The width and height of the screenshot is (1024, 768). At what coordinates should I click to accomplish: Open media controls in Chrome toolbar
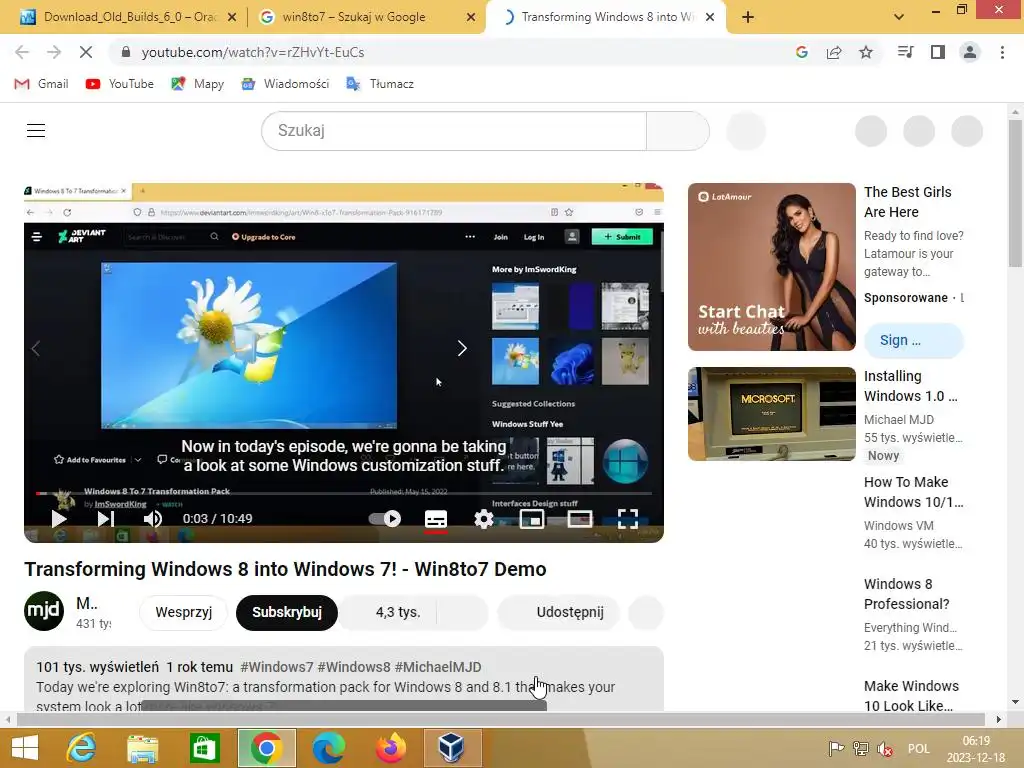905,52
